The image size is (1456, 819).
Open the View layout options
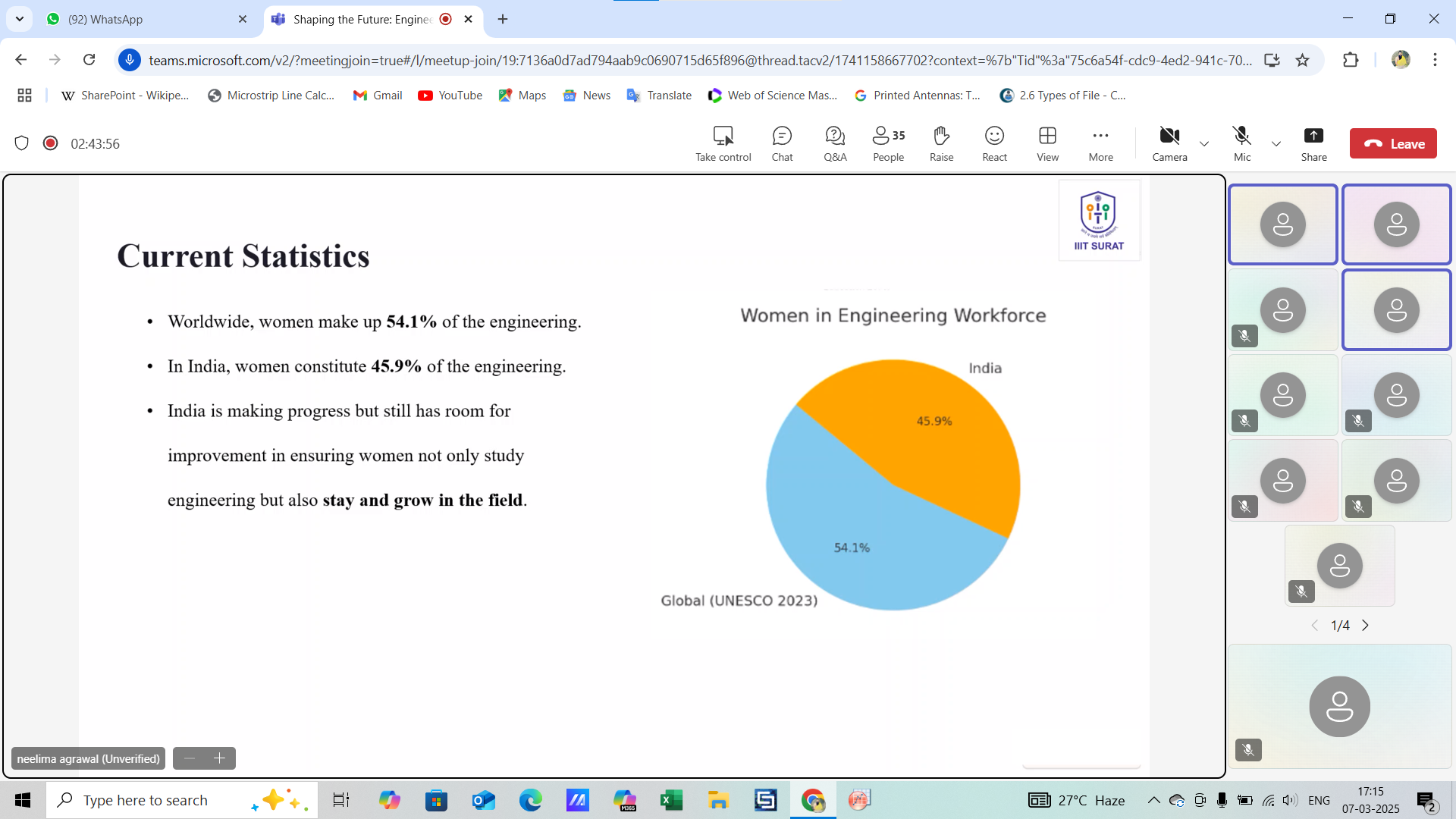click(1047, 143)
